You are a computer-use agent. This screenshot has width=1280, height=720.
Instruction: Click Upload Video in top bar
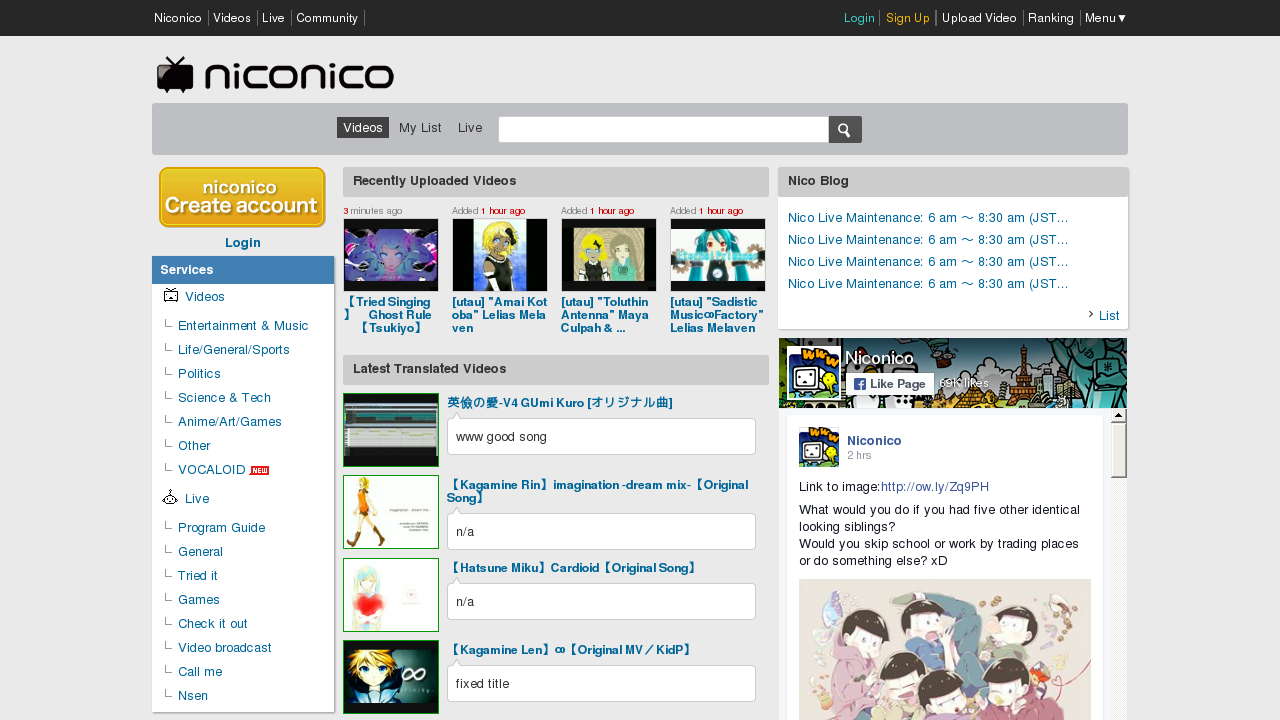979,18
